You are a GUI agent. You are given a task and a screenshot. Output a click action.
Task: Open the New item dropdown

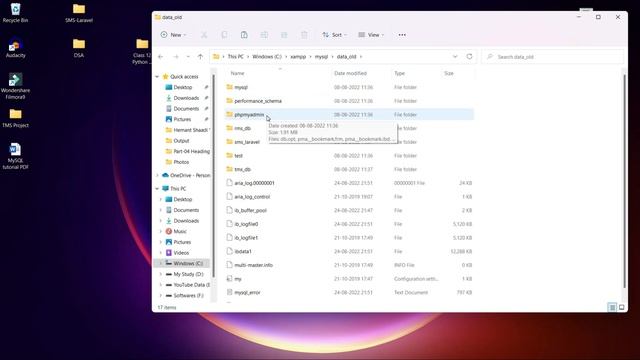click(173, 35)
